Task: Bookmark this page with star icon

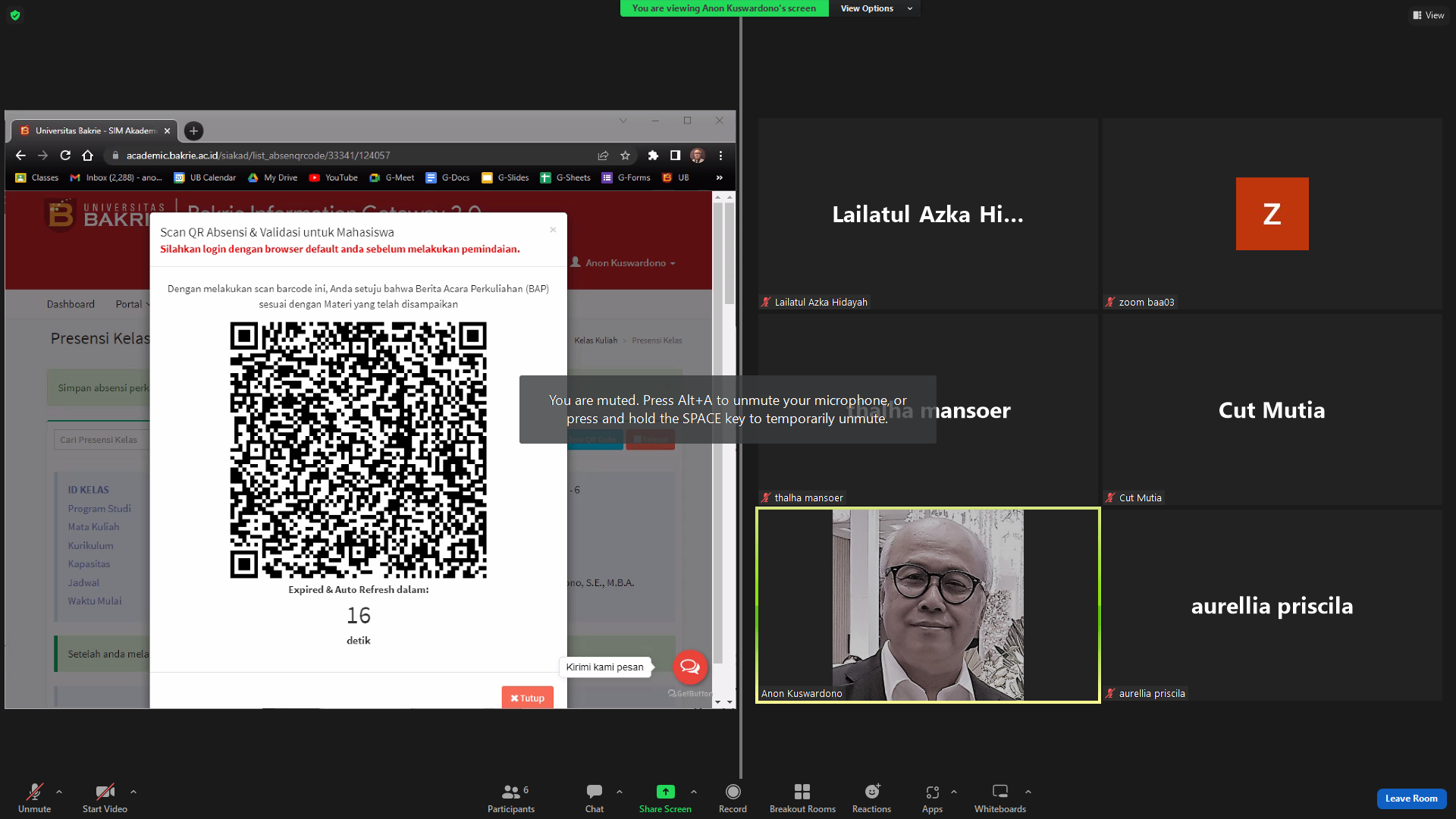Action: [x=626, y=155]
